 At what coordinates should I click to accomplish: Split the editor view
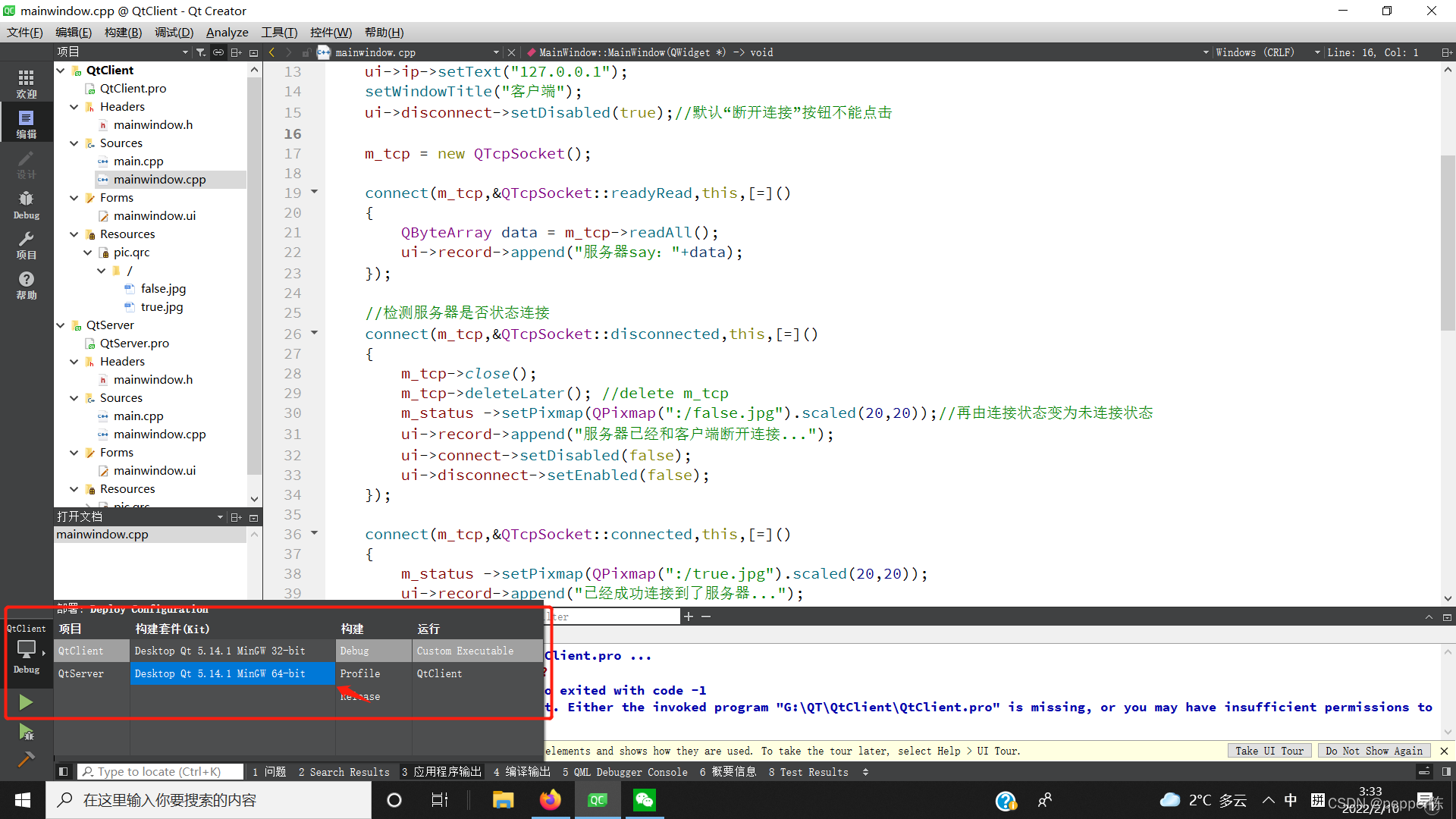pos(1446,52)
